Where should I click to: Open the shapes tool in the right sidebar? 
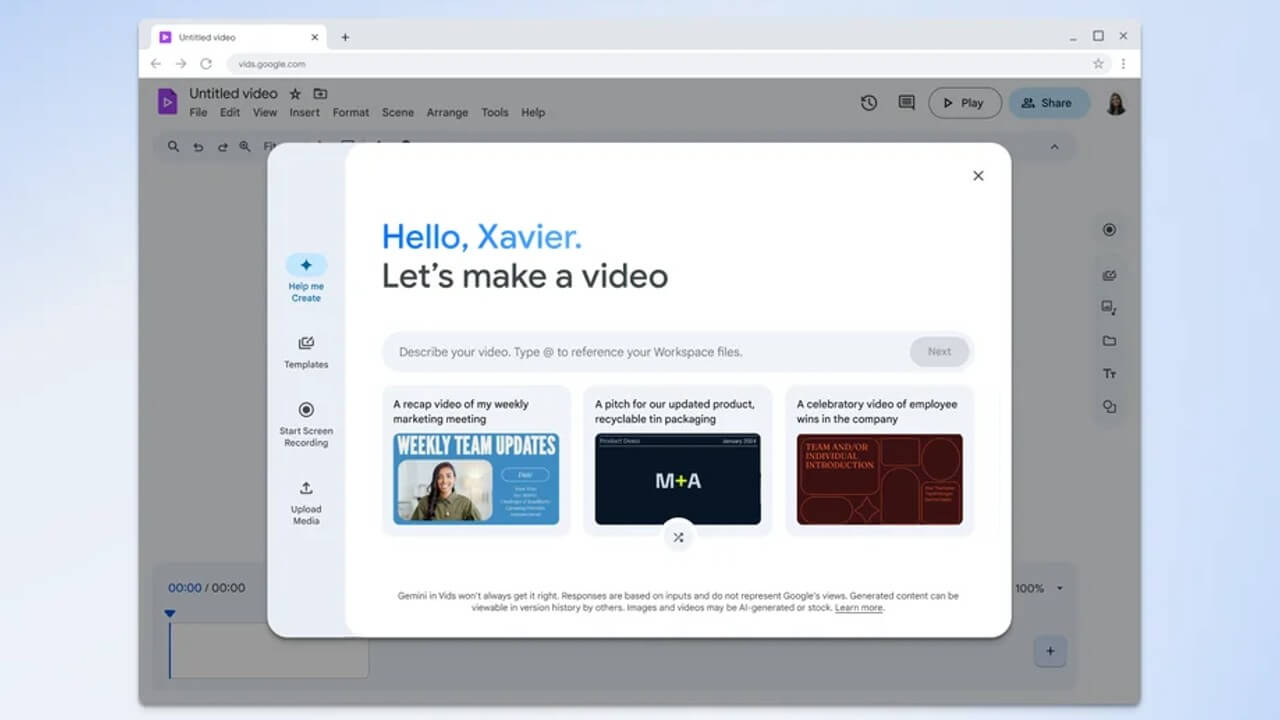coord(1109,406)
